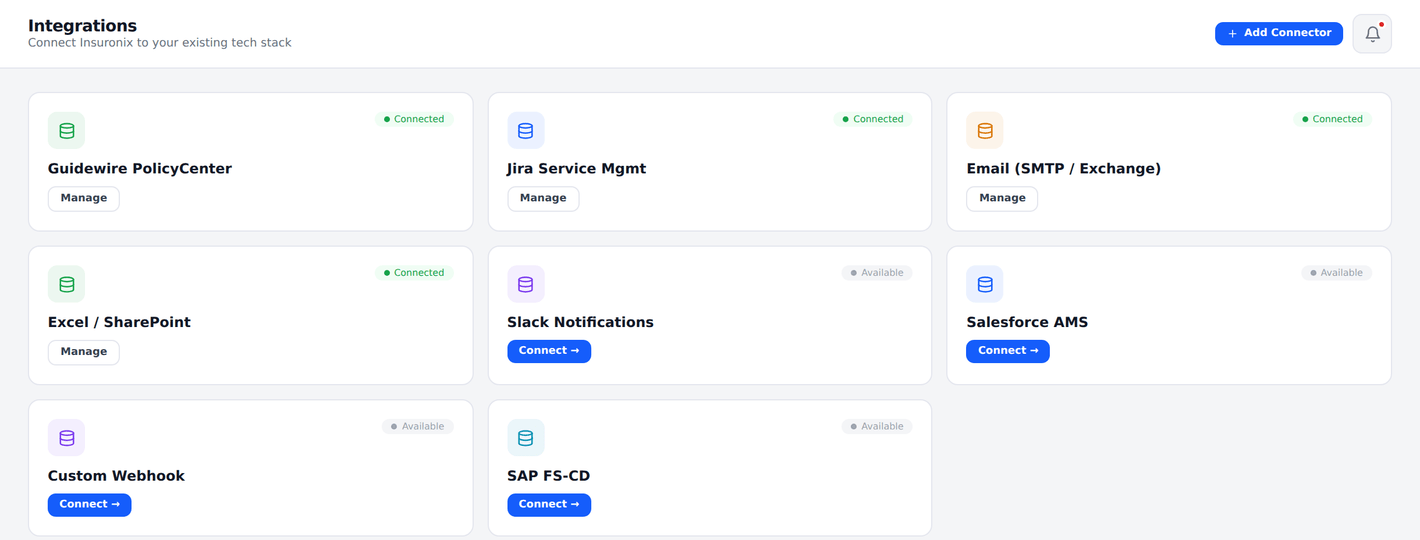Screen dimensions: 1420x540
Task: Click the 'Connect Insuronix to your existing tech stack' subtitle
Action: click(x=160, y=43)
